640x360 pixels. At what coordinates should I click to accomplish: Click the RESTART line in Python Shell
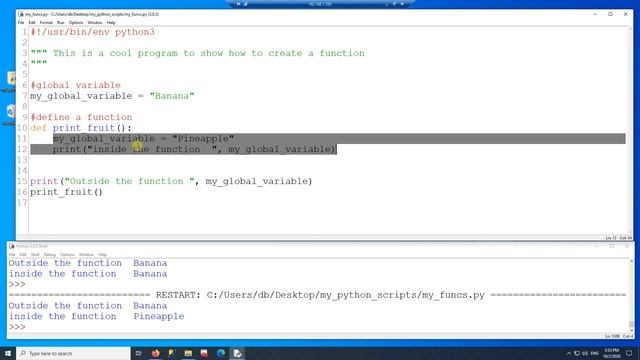pyautogui.click(x=318, y=295)
